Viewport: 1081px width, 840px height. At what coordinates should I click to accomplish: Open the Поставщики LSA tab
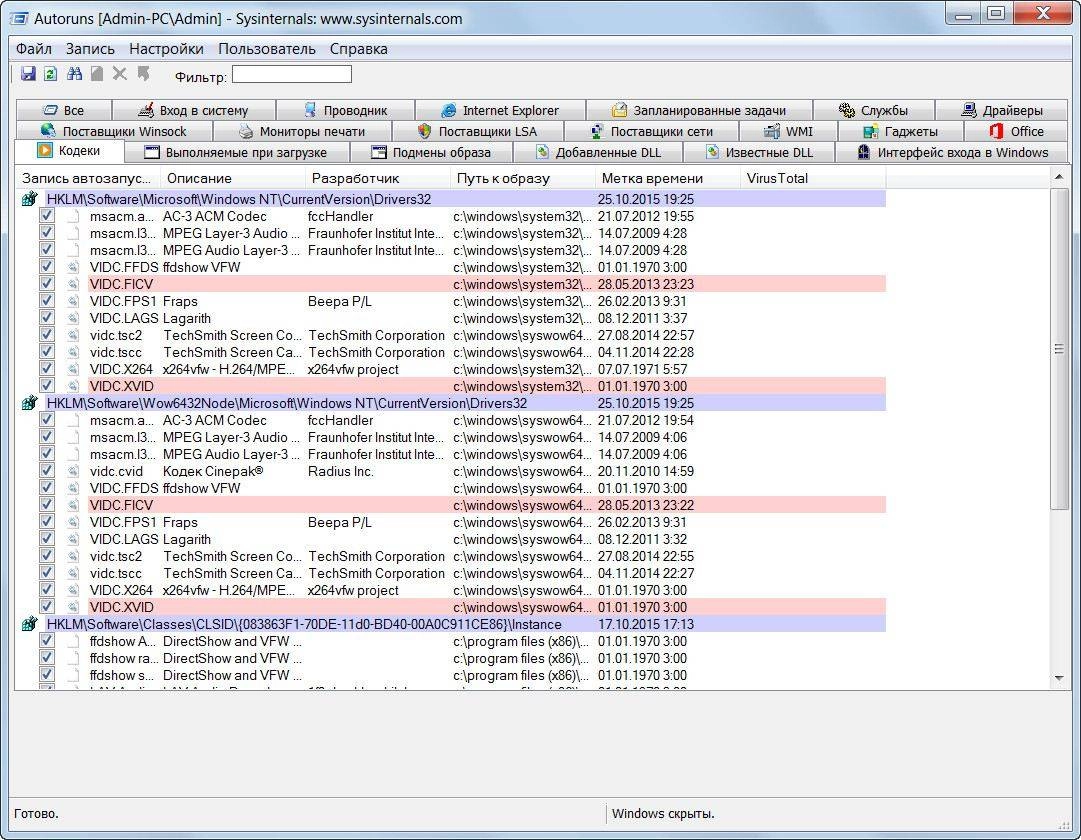[478, 132]
